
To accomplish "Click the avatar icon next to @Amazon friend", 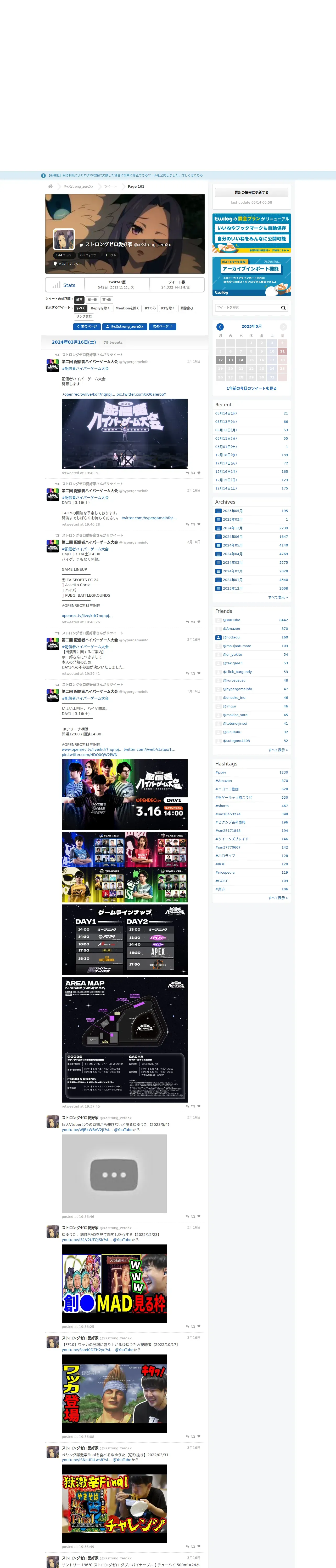I will click(218, 629).
